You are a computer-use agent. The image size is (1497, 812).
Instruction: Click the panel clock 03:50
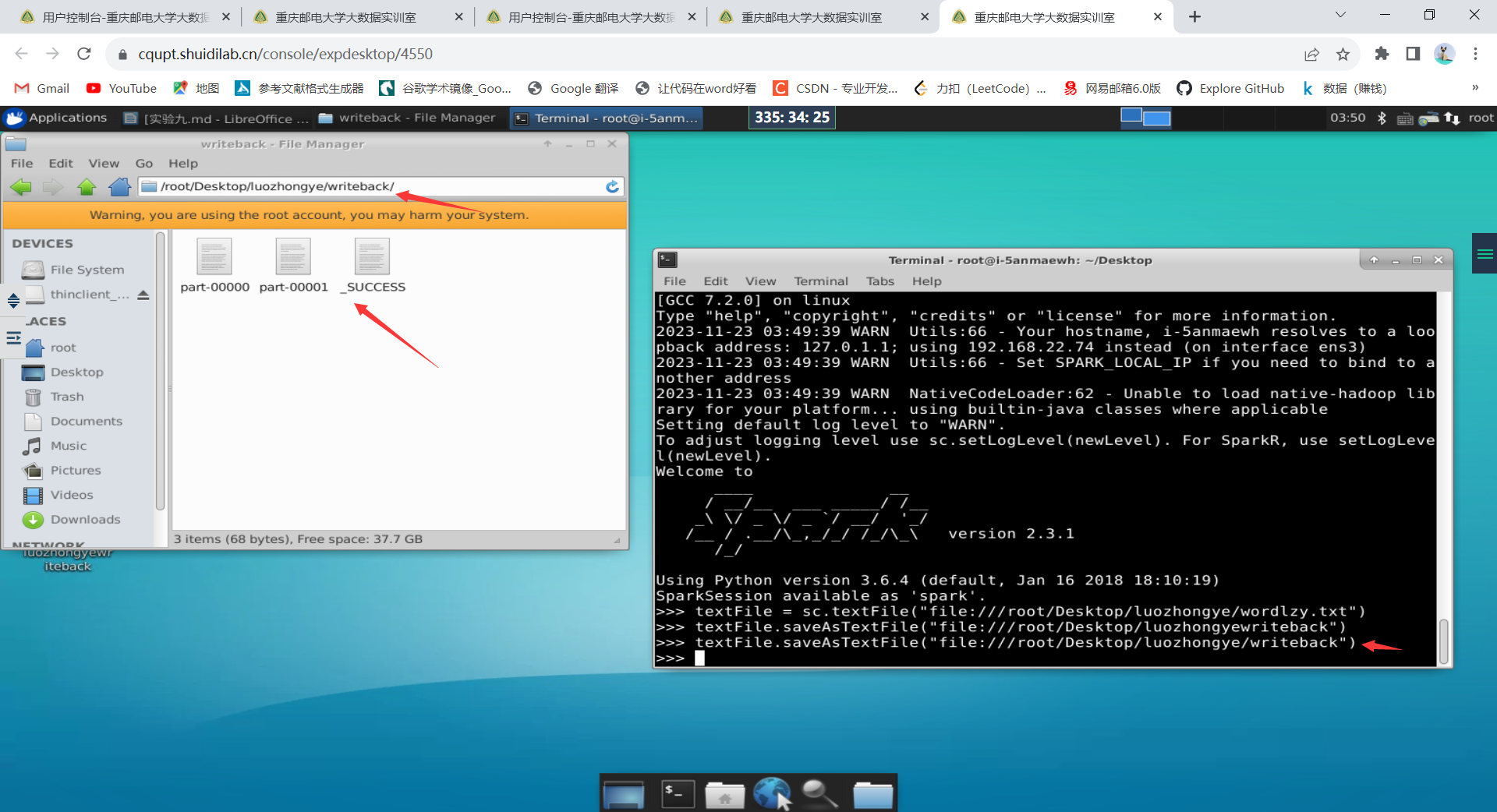coord(1348,118)
